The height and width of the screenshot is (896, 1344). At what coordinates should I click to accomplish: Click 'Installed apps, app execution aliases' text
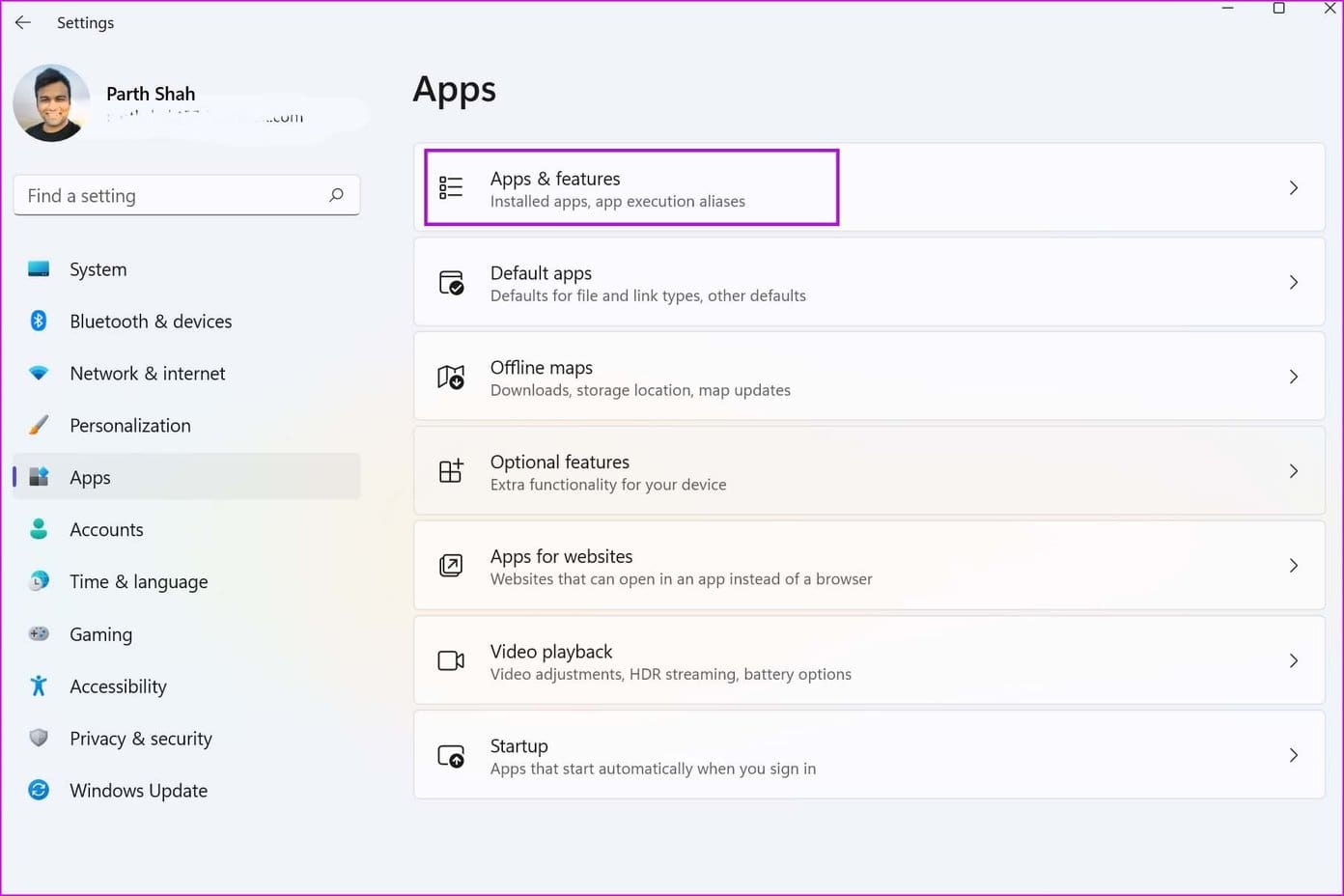[x=618, y=201]
